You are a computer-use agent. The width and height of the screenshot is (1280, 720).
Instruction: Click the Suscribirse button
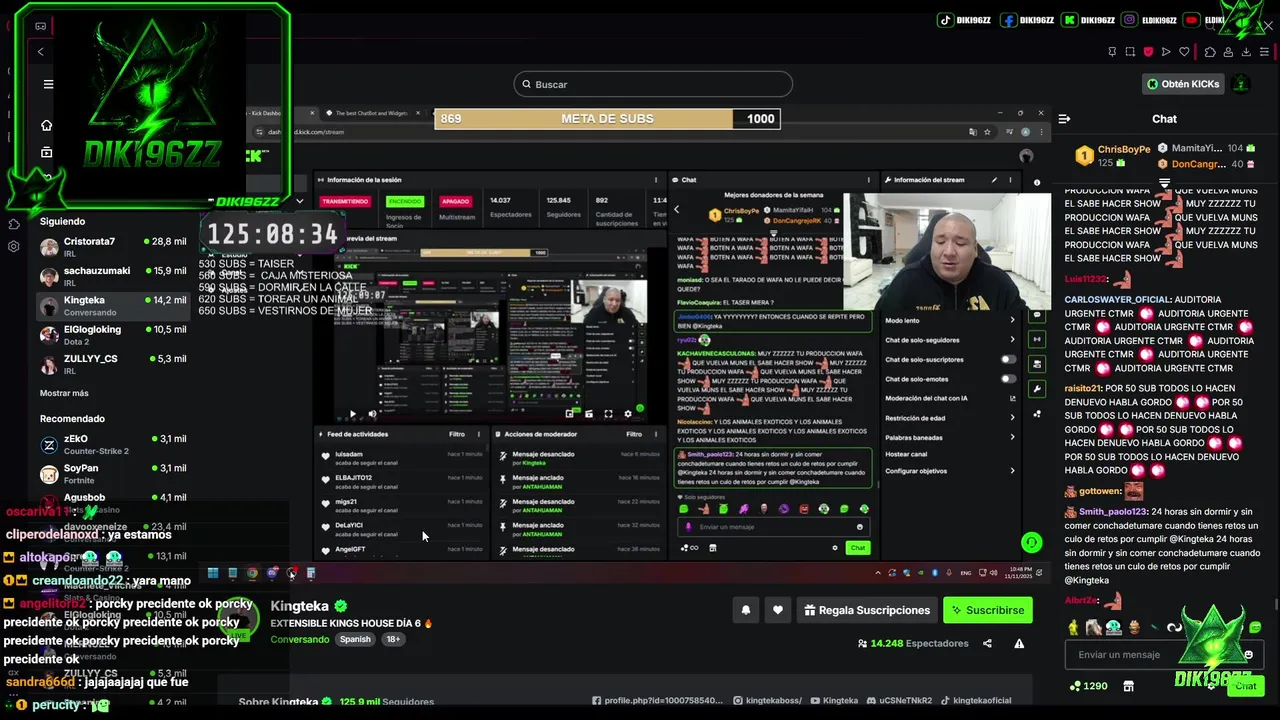988,610
